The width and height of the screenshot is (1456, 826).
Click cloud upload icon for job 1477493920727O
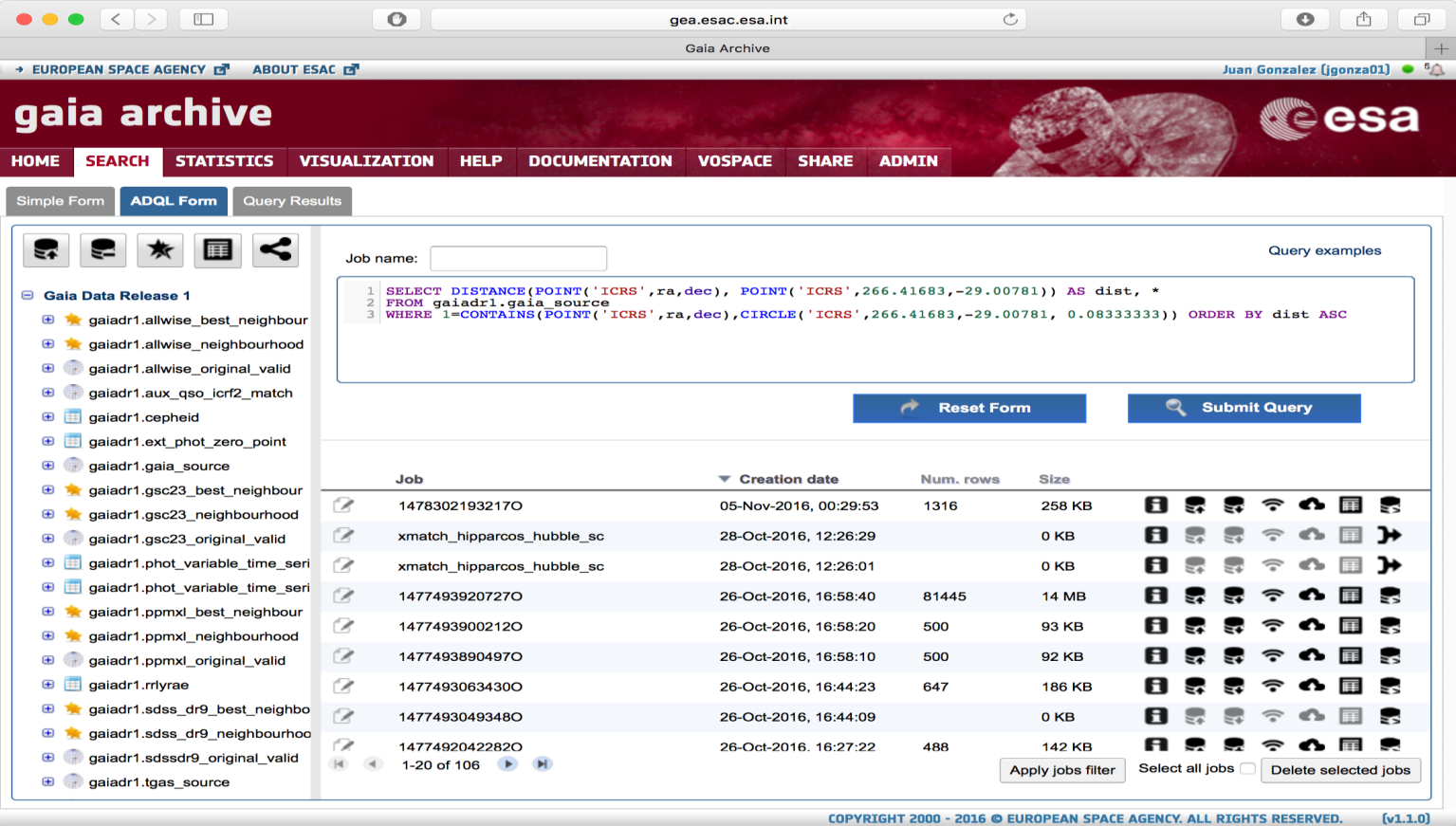click(x=1311, y=597)
